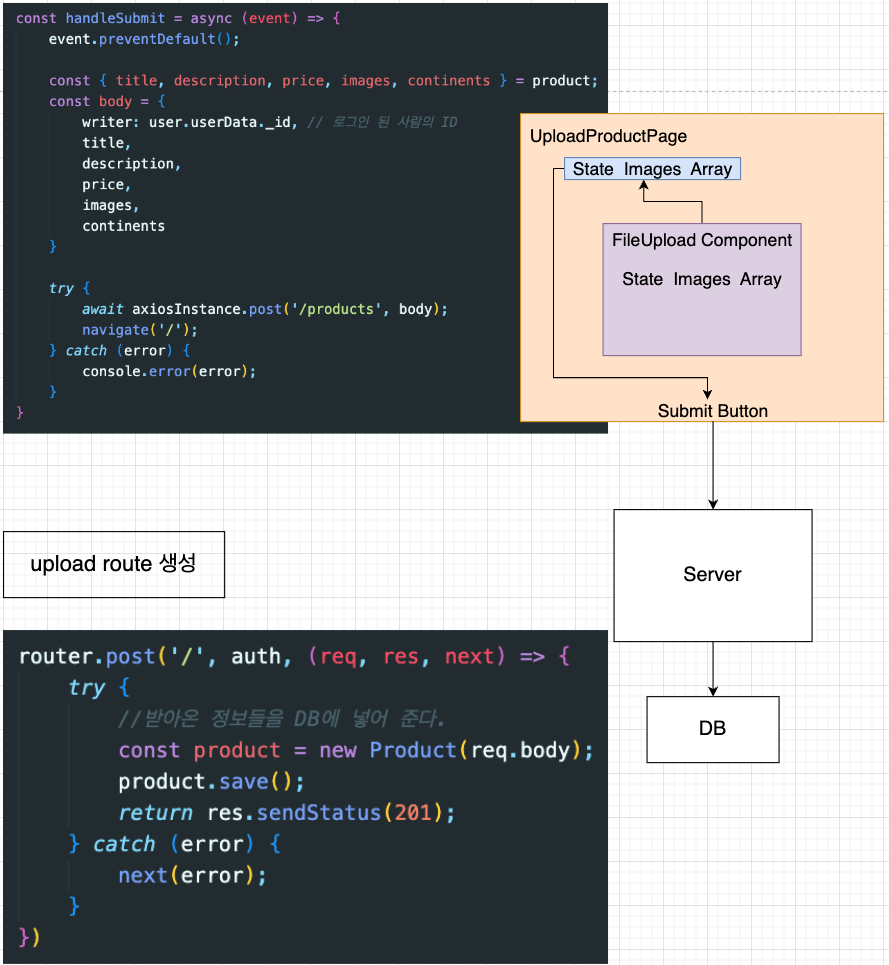The image size is (889, 965).
Task: Click the "router.post('/', auth," line
Action: (294, 657)
